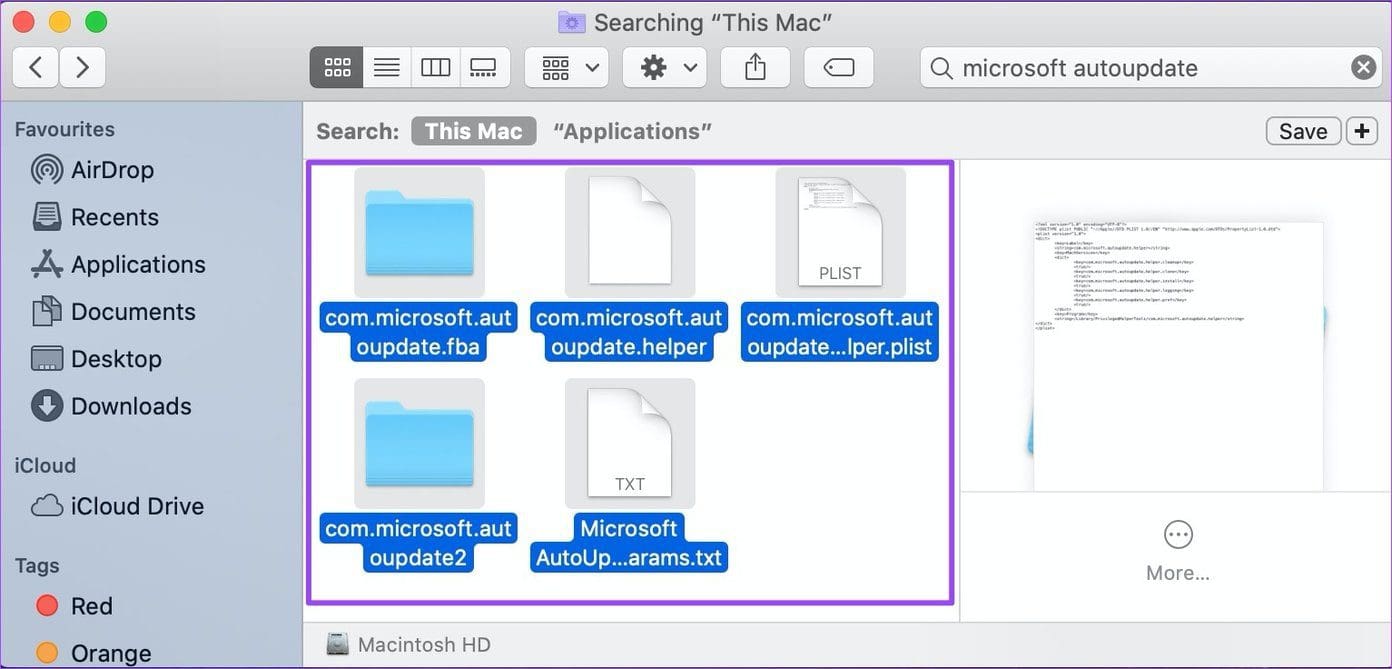Open Applications in the sidebar
This screenshot has height=669, width=1392.
[118, 264]
